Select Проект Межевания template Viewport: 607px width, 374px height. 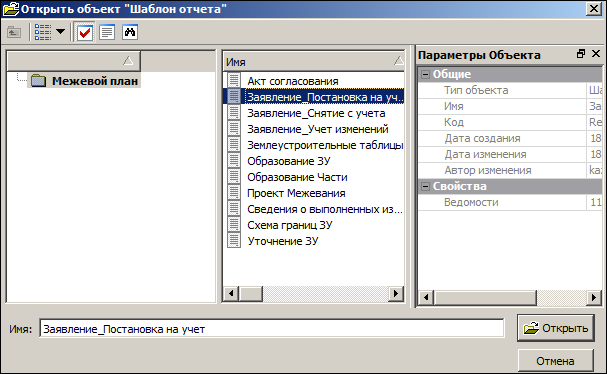[296, 193]
